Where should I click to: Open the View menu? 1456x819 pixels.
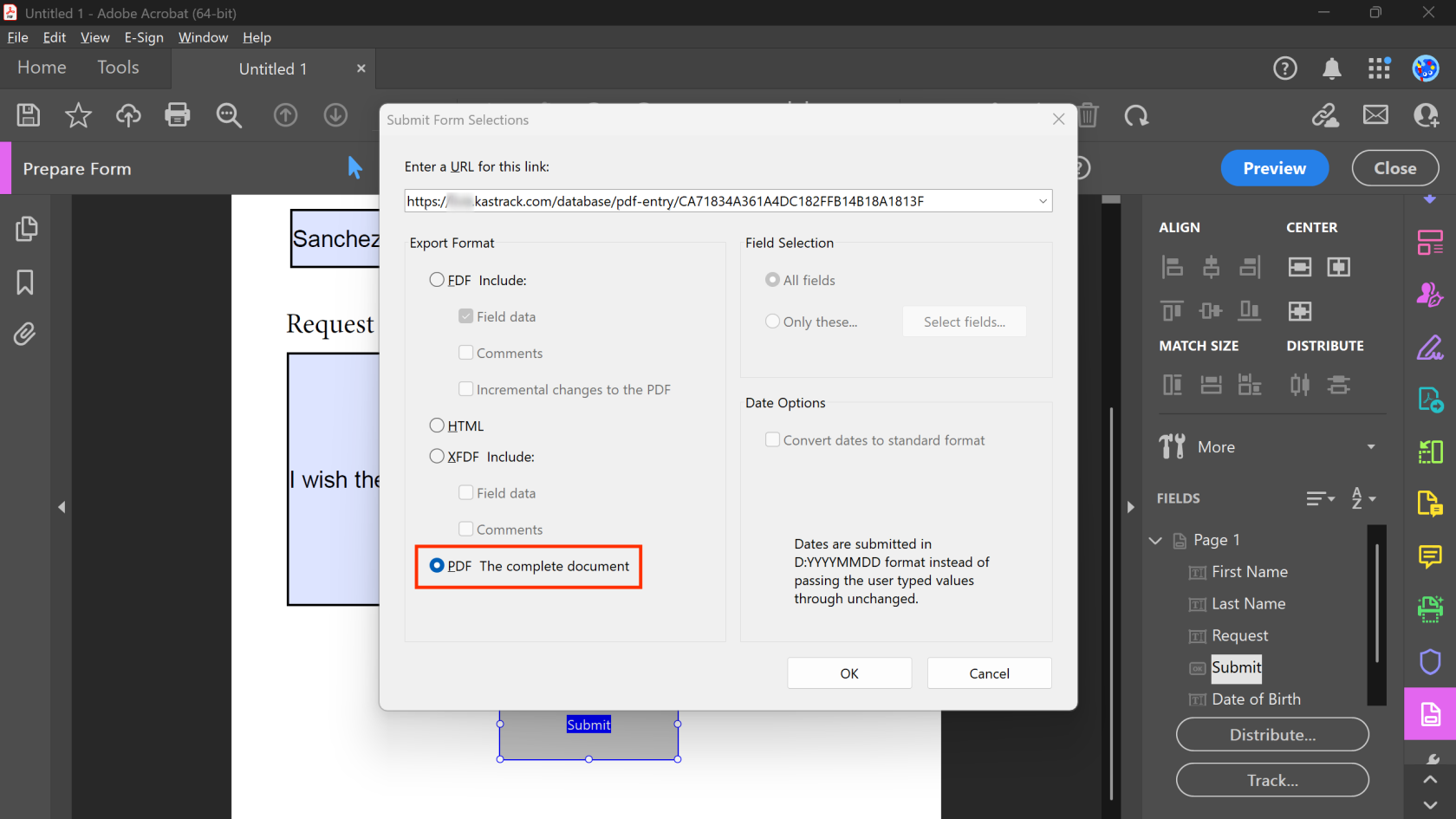point(95,37)
